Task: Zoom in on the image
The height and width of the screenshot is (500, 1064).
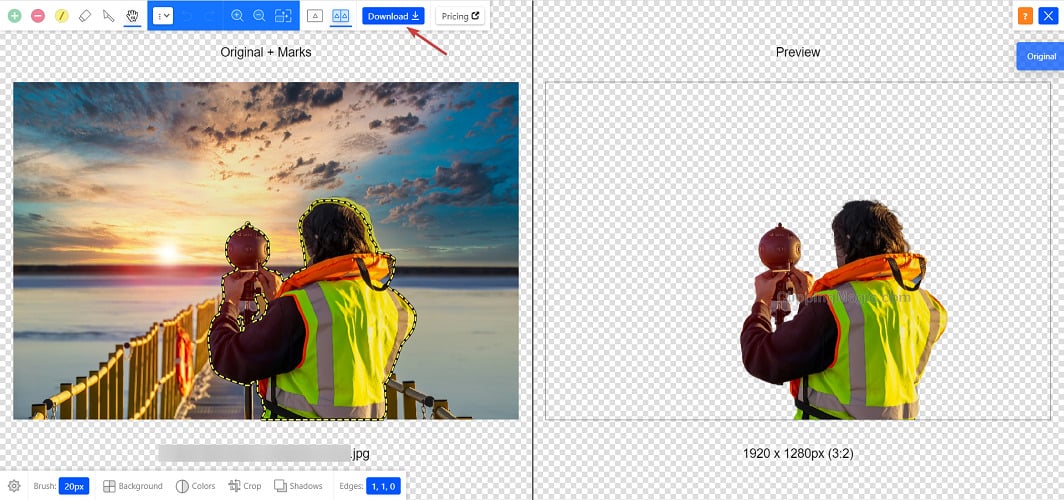Action: pyautogui.click(x=237, y=16)
